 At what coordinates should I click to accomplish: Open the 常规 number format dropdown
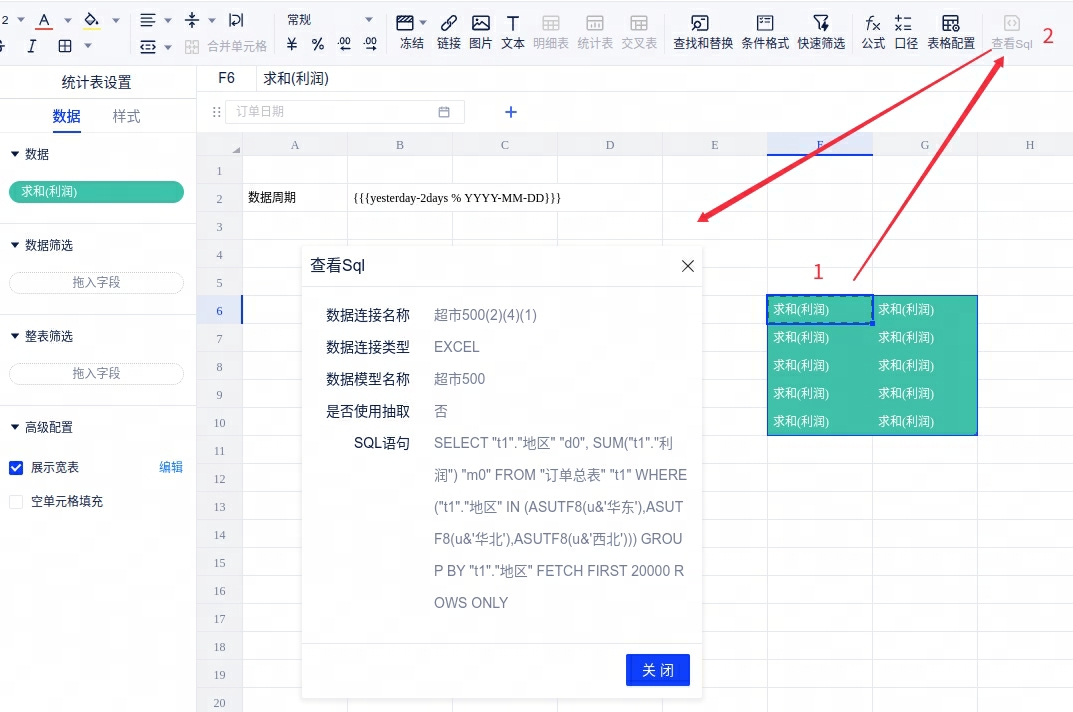click(330, 20)
